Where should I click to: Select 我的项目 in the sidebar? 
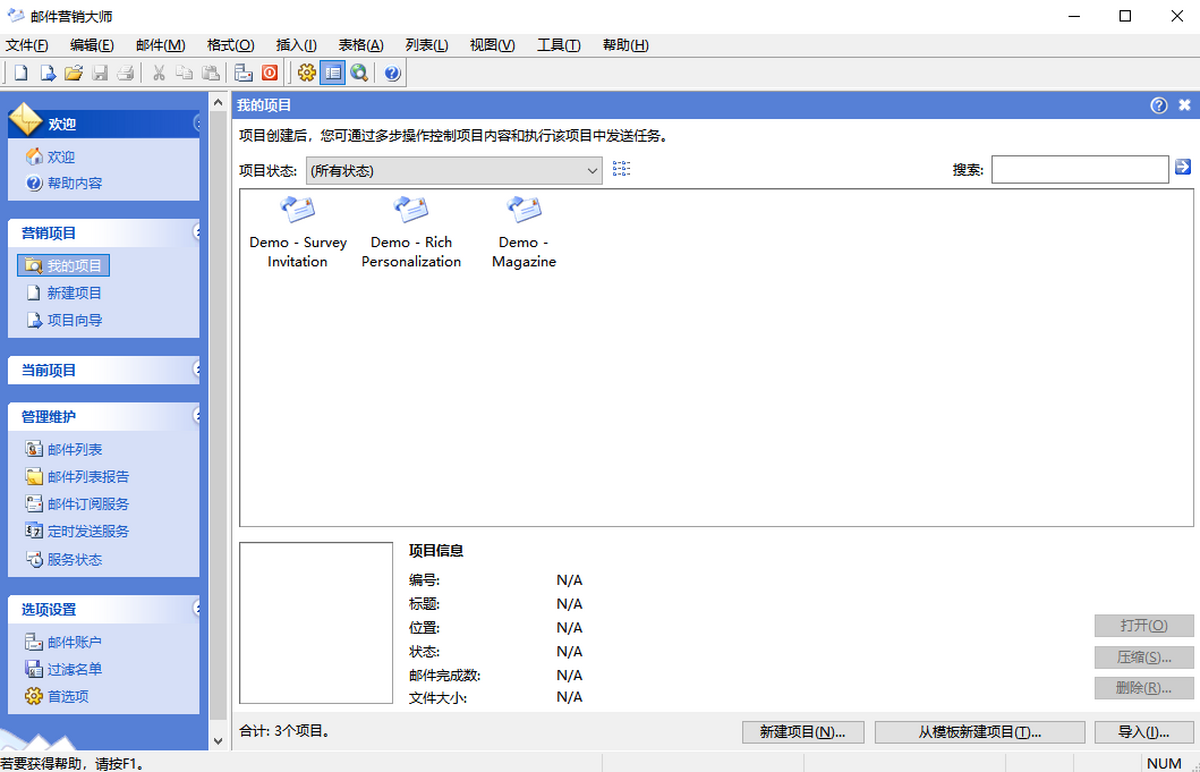point(64,265)
